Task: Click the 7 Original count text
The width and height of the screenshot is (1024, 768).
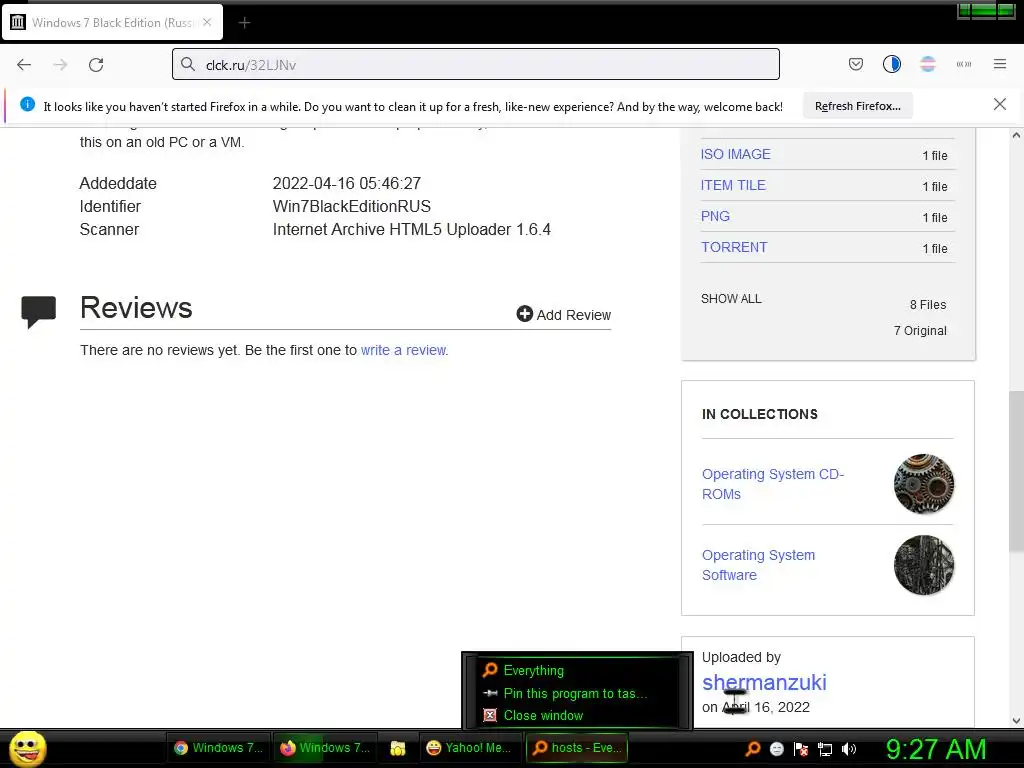Action: pyautogui.click(x=920, y=331)
